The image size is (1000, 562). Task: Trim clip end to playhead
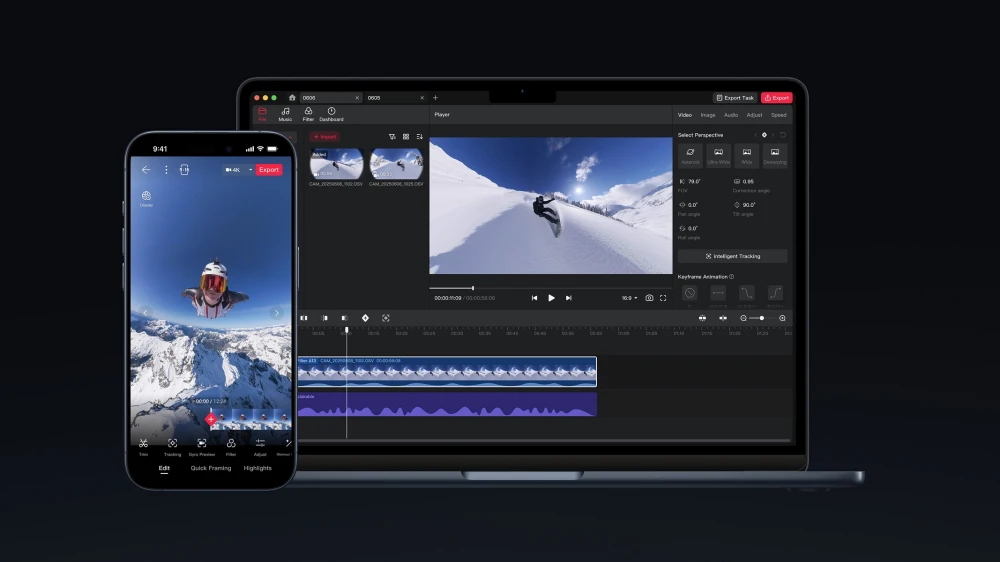pyautogui.click(x=344, y=318)
